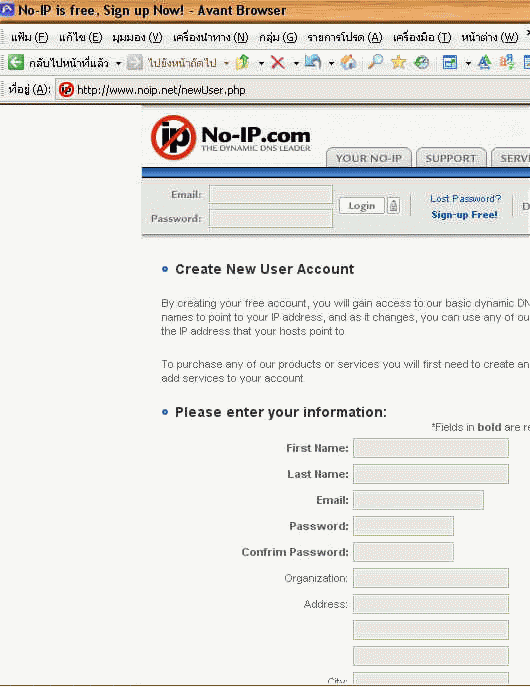The width and height of the screenshot is (530, 687).
Task: Click the magnifying glass search icon
Action: pyautogui.click(x=375, y=62)
